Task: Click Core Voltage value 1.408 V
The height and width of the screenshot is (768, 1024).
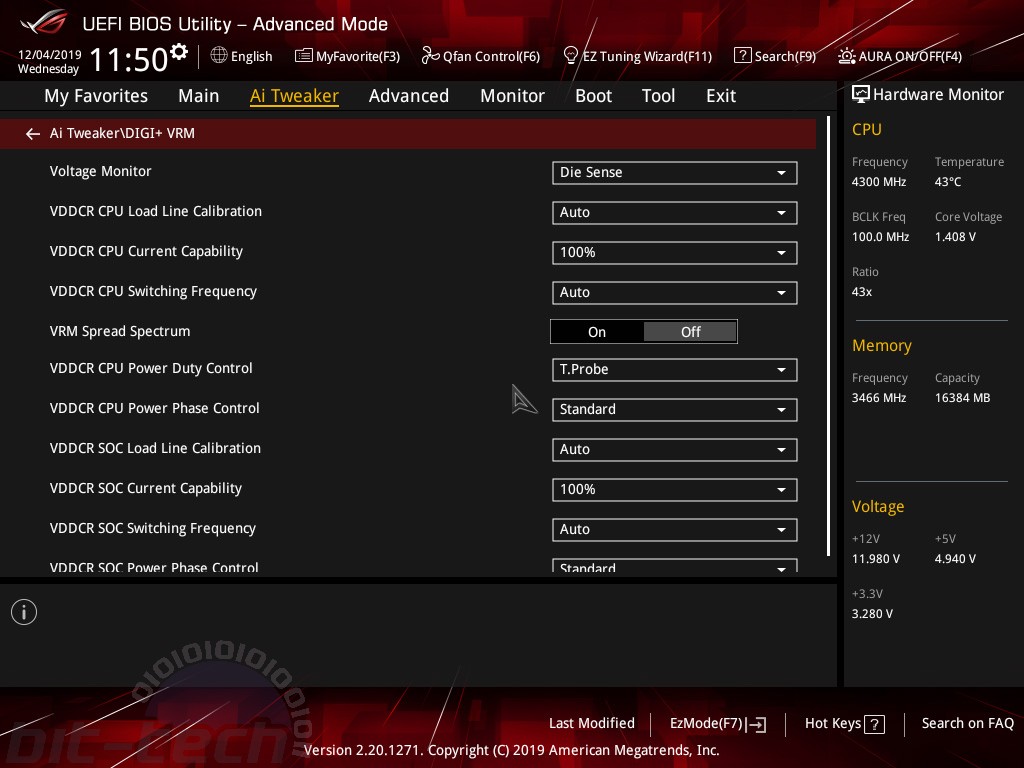Action: point(955,236)
